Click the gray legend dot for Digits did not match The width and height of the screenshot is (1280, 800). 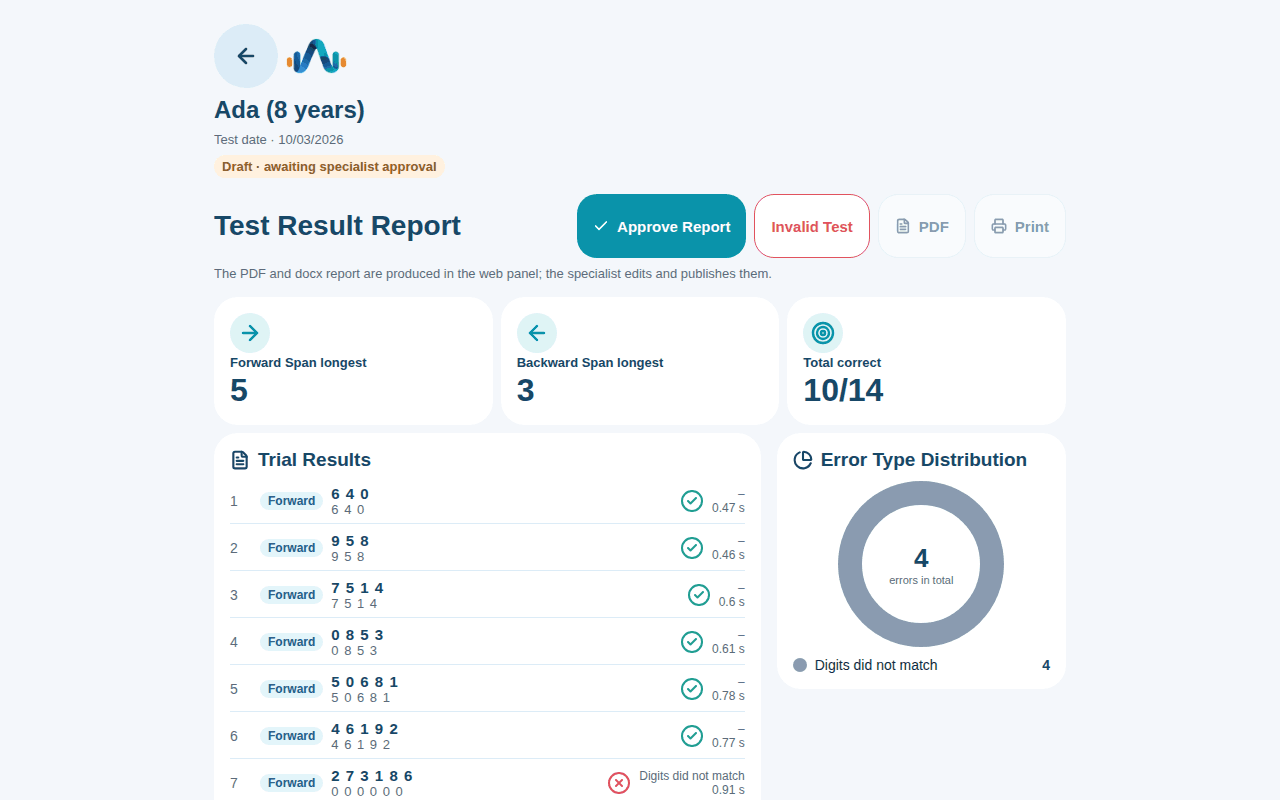pyautogui.click(x=800, y=665)
